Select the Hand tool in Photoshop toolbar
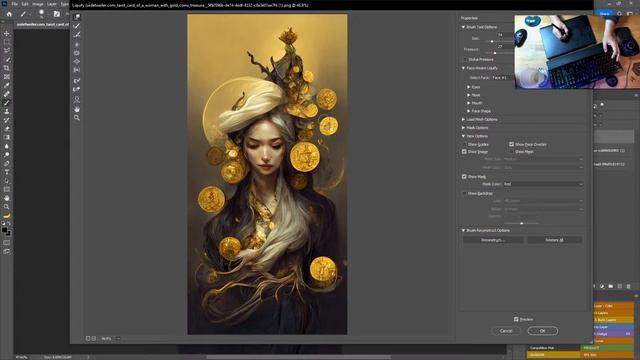 click(7, 198)
